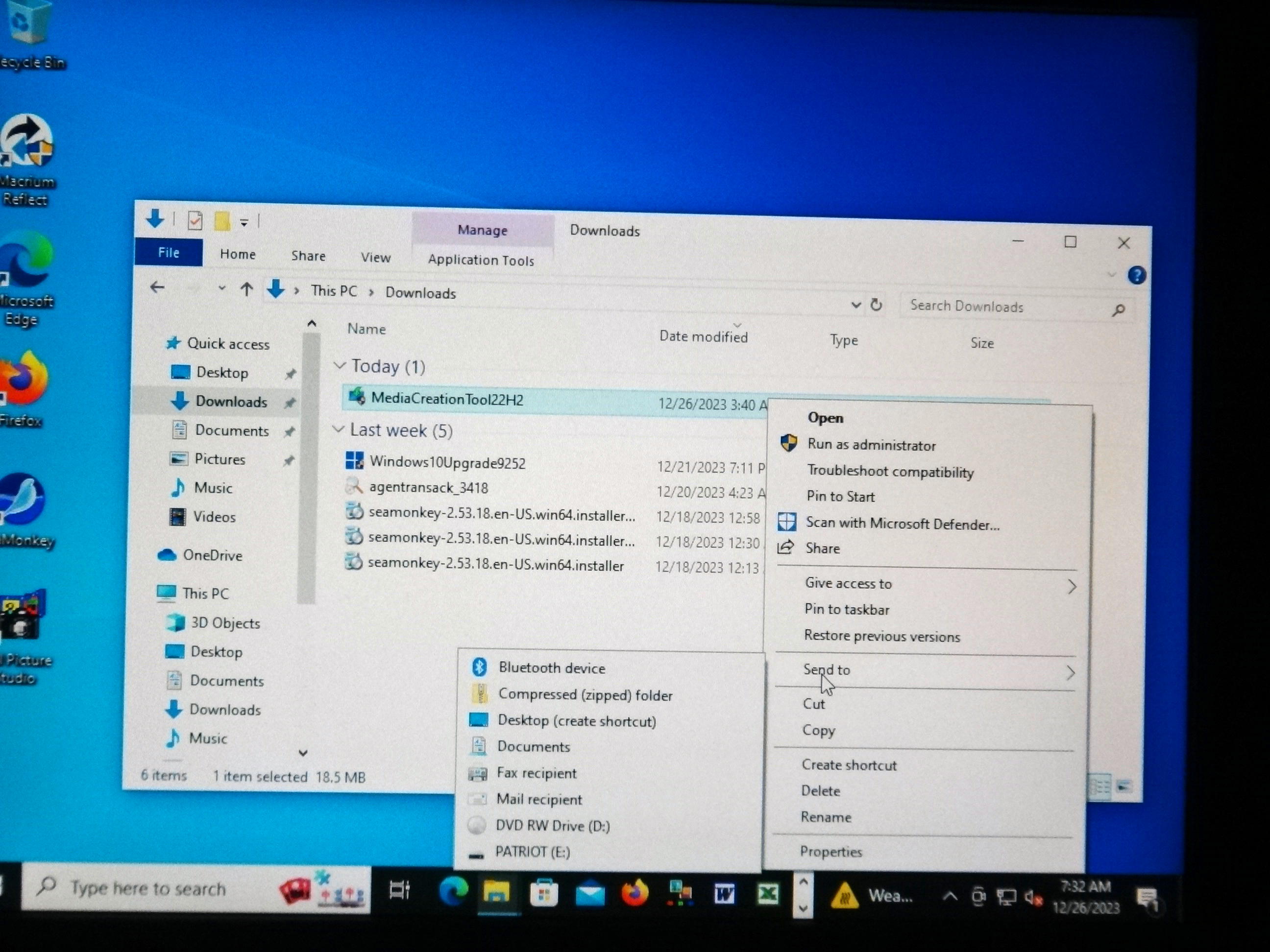Image resolution: width=1270 pixels, height=952 pixels.
Task: Expand the Give access to submenu
Action: click(1072, 587)
